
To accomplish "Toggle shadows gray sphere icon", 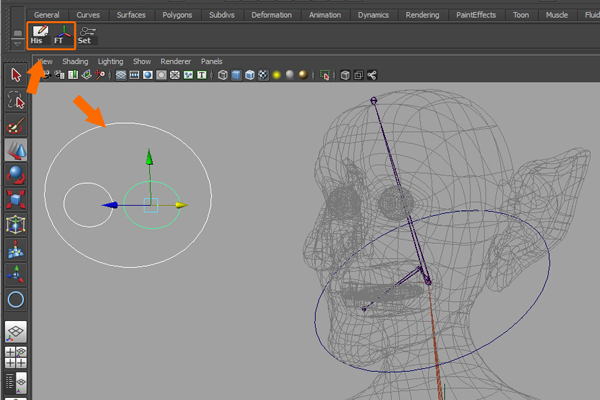I will pos(290,74).
